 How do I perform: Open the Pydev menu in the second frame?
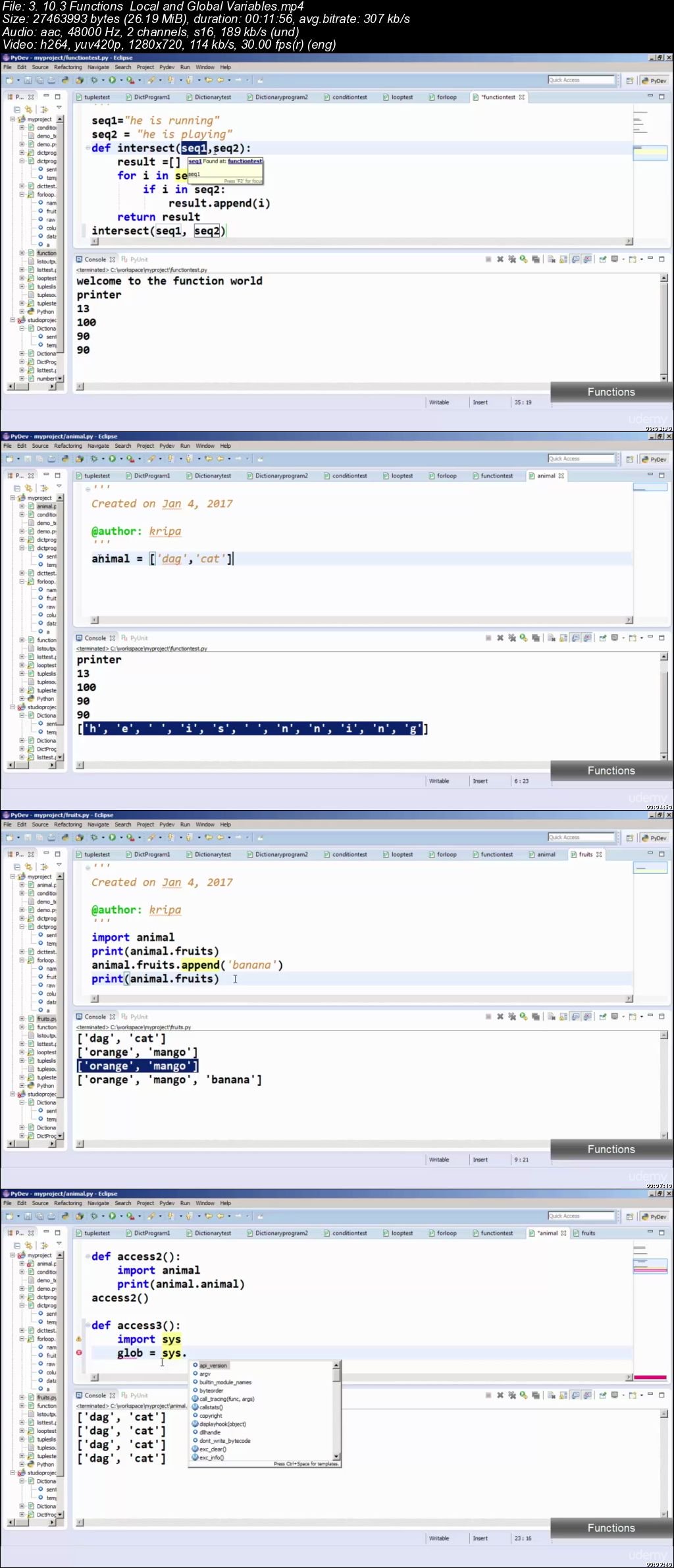pyautogui.click(x=167, y=446)
